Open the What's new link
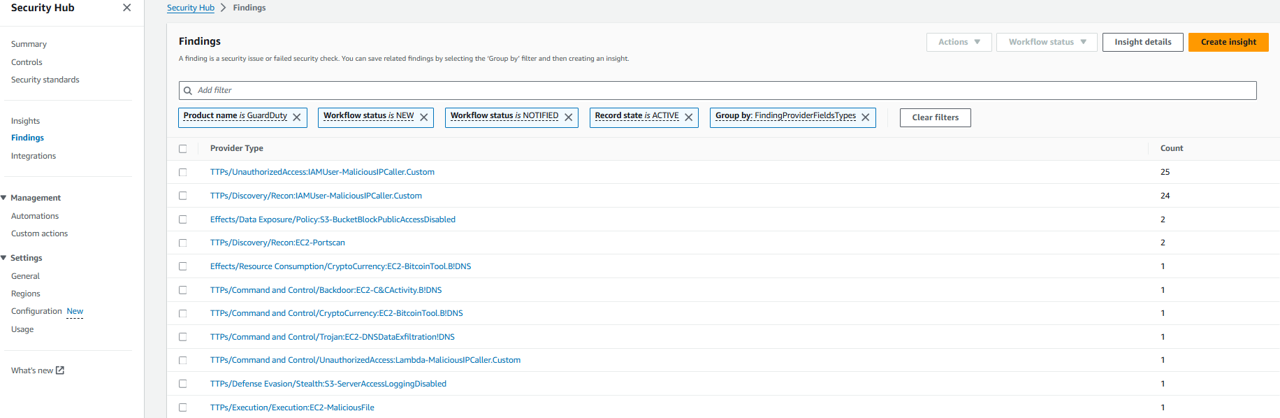The image size is (1280, 418). coord(32,371)
